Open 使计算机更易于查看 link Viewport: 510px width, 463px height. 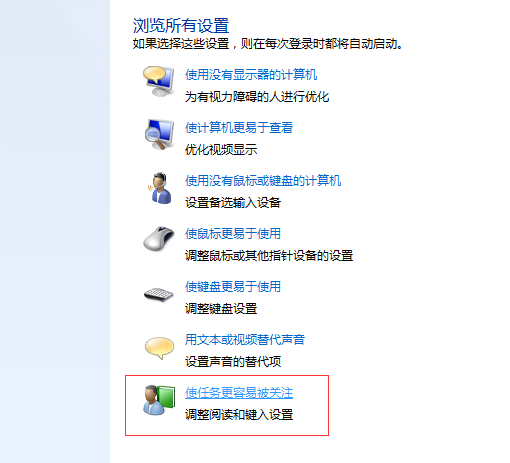pos(239,127)
